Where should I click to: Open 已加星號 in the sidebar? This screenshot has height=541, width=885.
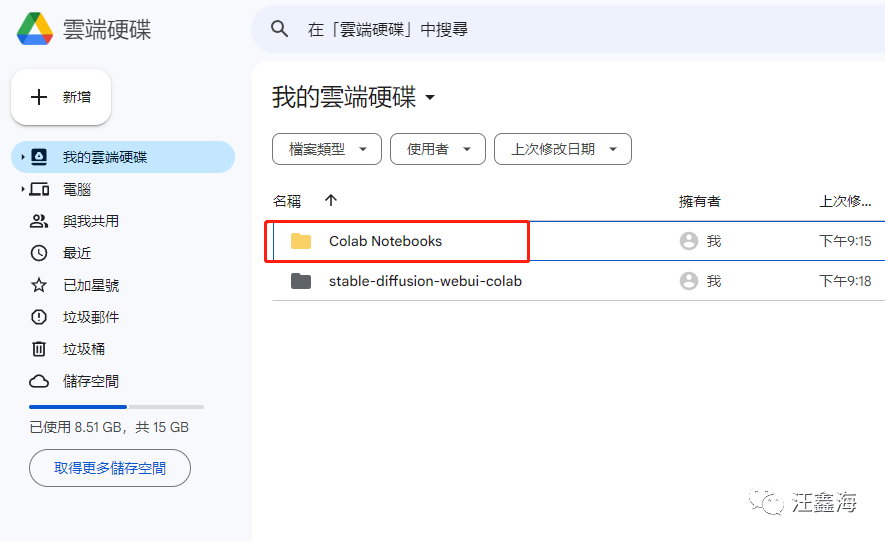91,285
